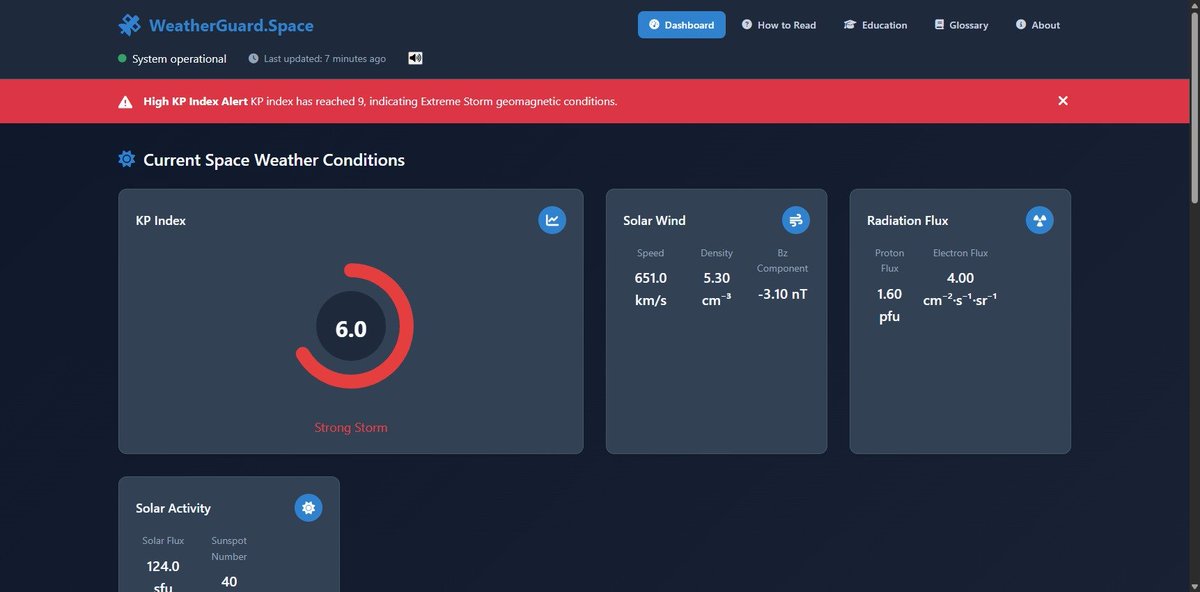Click the 651.0 km/s speed value

(x=651, y=289)
